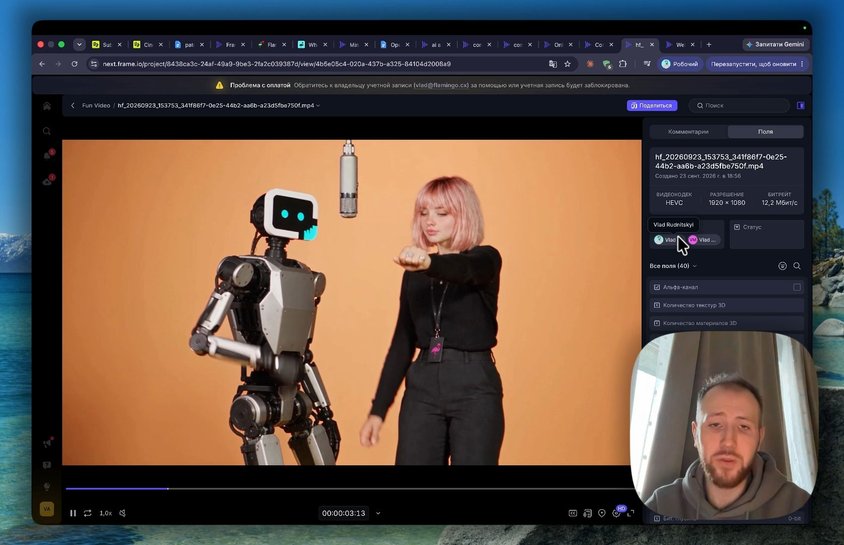
Task: Click the translate icon in address bar
Action: (553, 64)
